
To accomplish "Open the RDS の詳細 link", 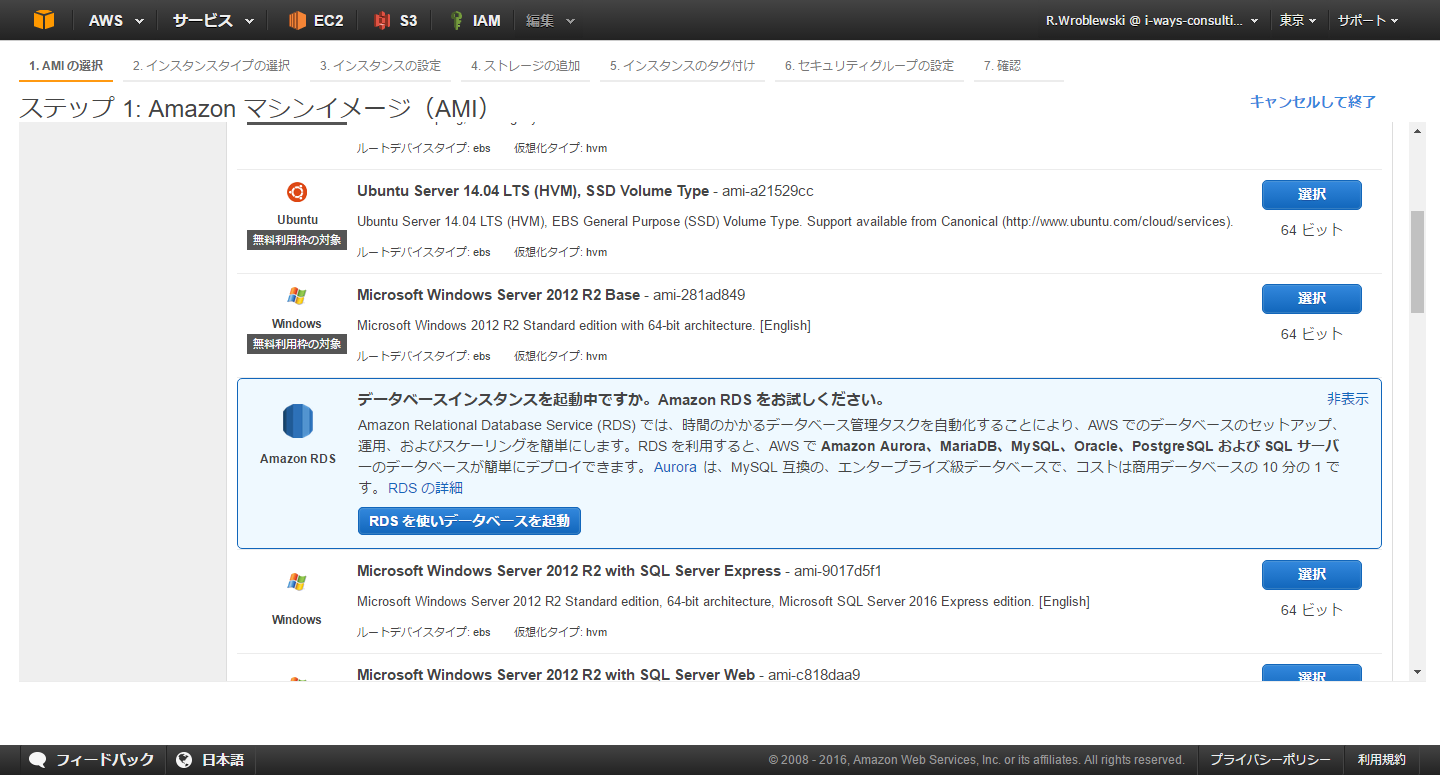I will point(425,488).
